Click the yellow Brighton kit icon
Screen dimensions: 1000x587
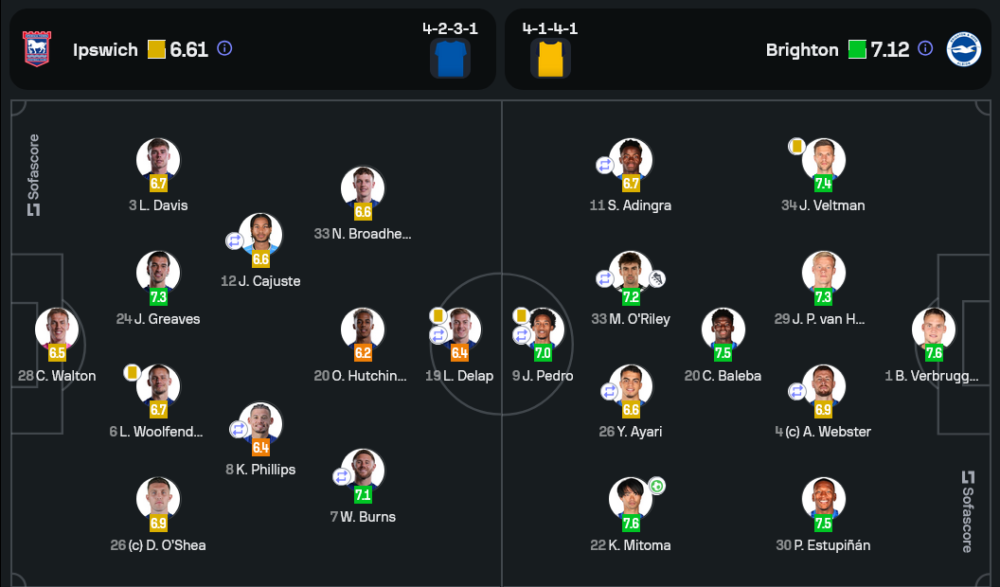[x=550, y=59]
